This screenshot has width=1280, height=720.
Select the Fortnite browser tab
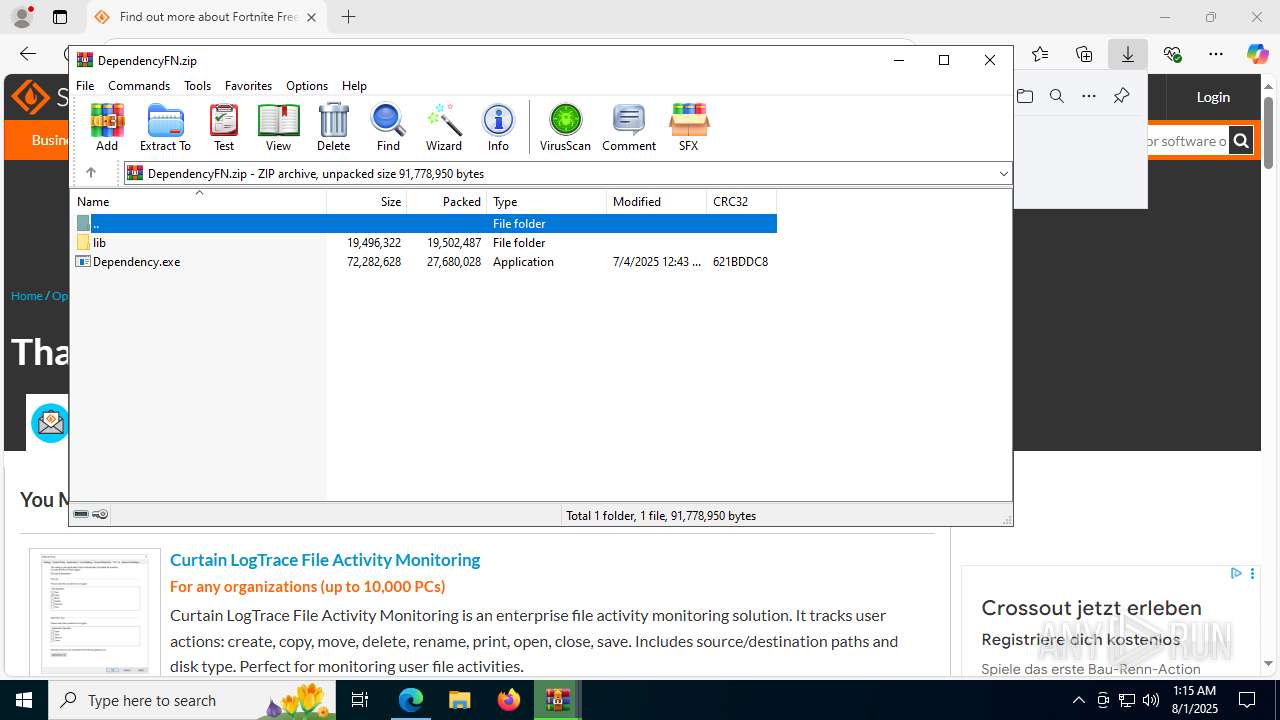(x=207, y=17)
